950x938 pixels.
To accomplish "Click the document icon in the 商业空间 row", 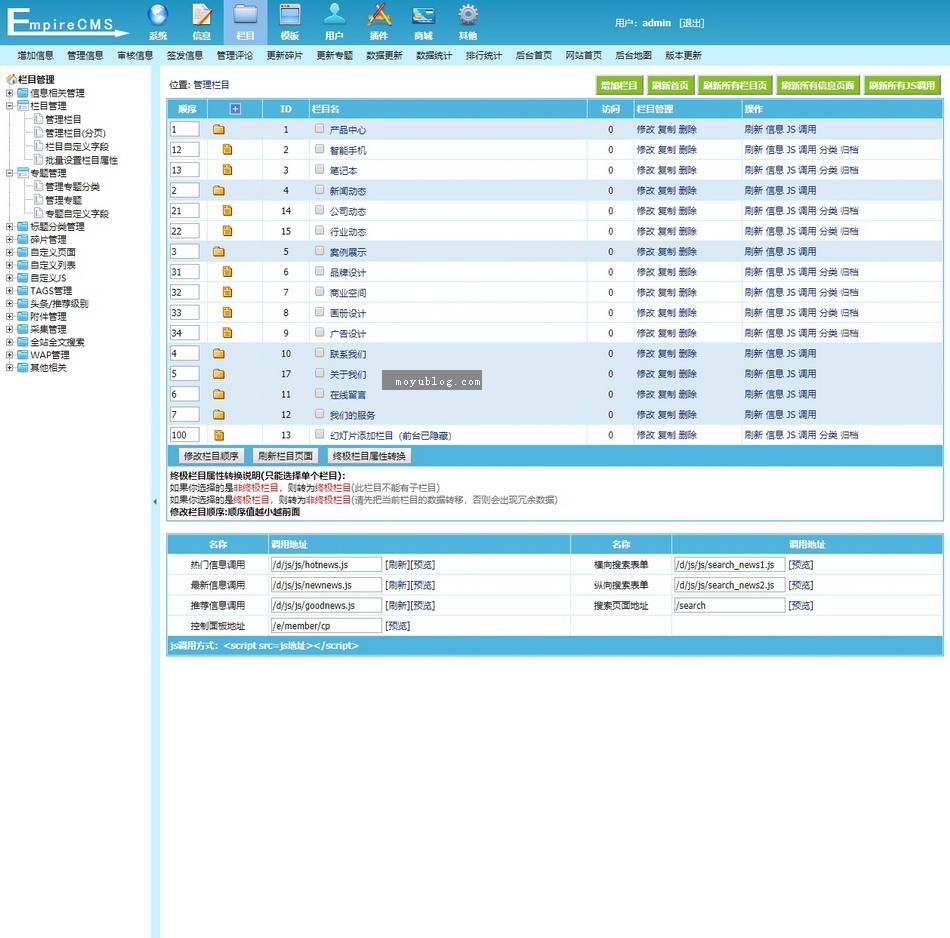I will pyautogui.click(x=227, y=293).
